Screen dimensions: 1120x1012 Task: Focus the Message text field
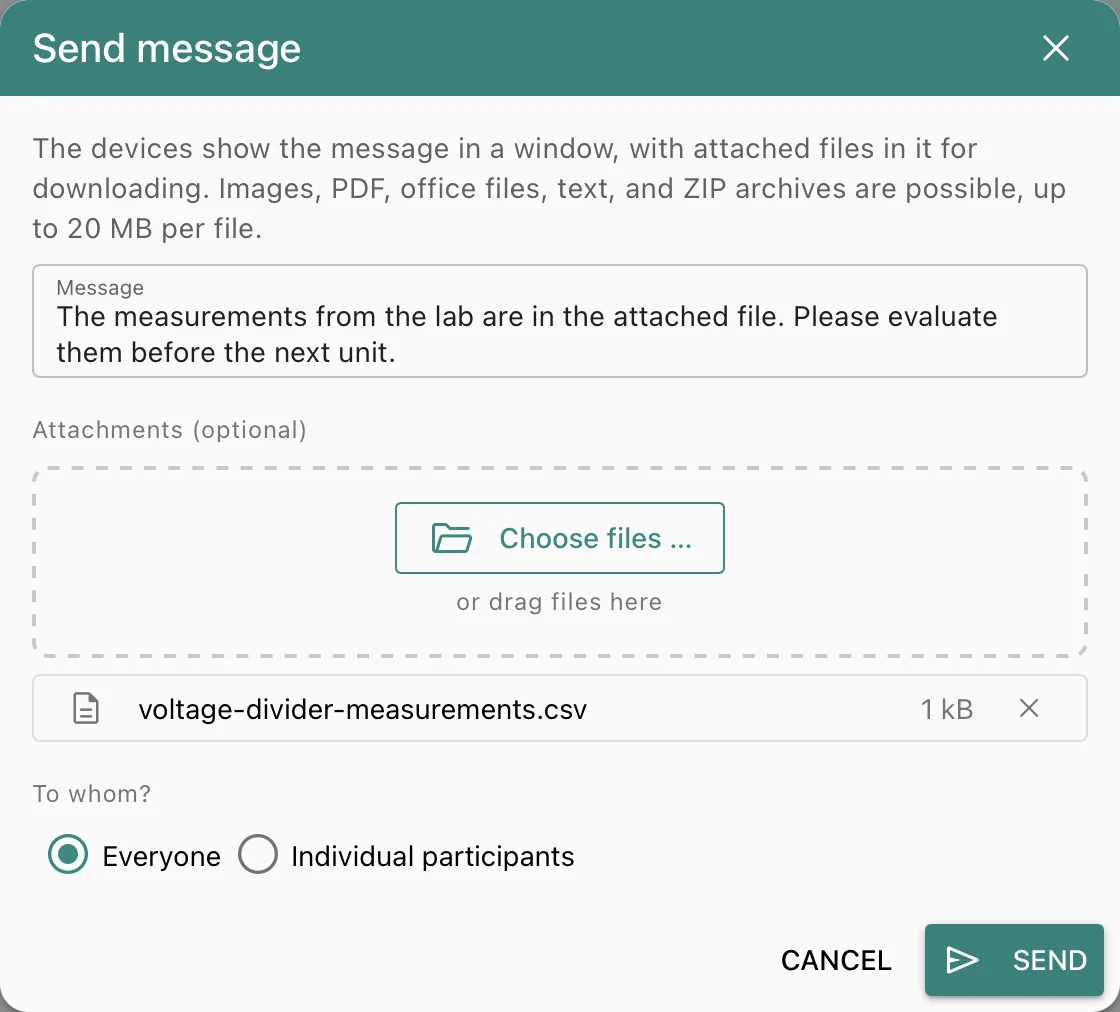point(560,321)
